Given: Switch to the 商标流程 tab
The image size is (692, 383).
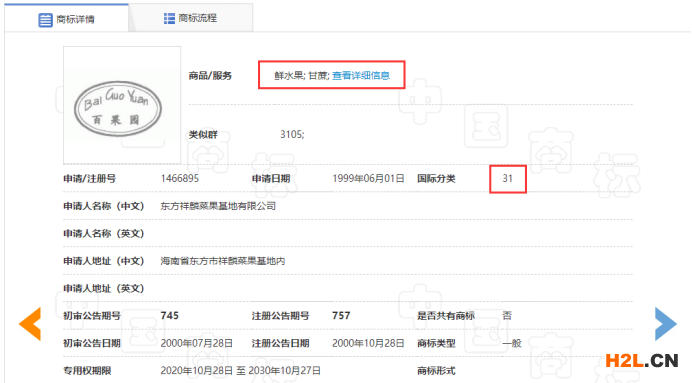Looking at the screenshot, I should pos(191,18).
